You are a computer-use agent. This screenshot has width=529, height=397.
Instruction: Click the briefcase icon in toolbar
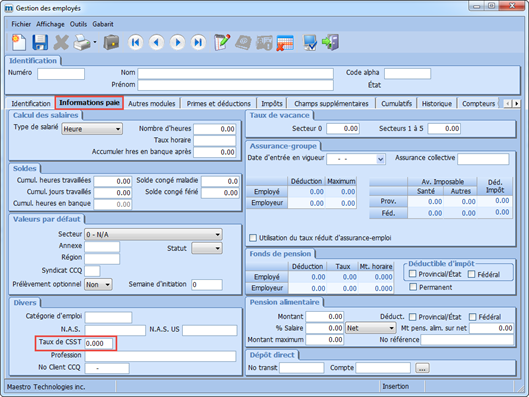click(111, 42)
